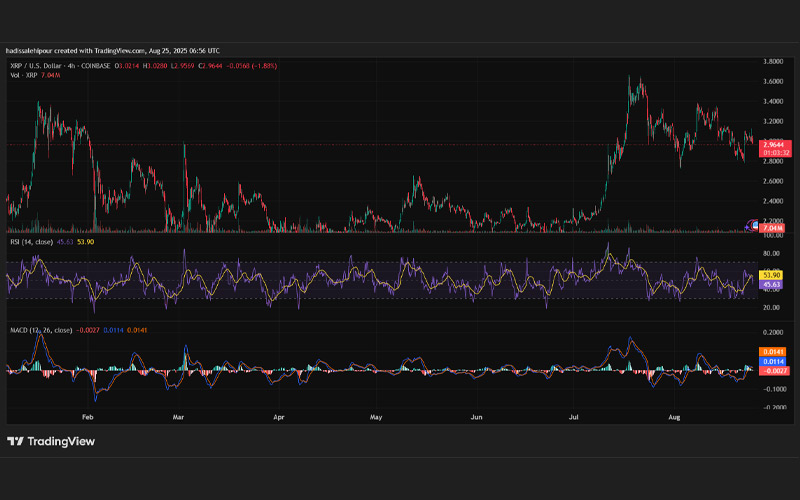This screenshot has width=800, height=500.
Task: Click the purple 45.63 RSI axis label
Action: pyautogui.click(x=772, y=285)
